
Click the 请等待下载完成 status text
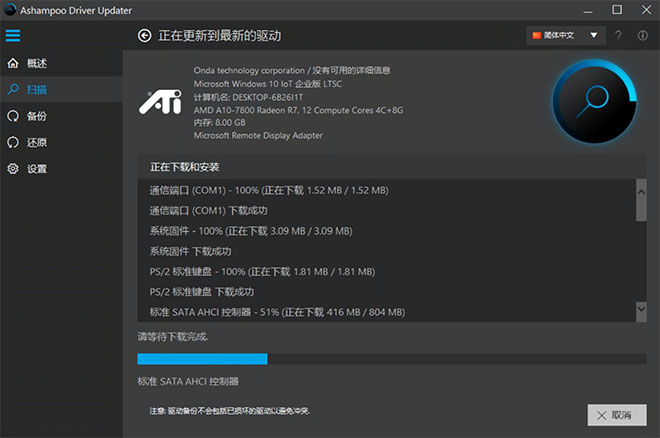(x=173, y=337)
